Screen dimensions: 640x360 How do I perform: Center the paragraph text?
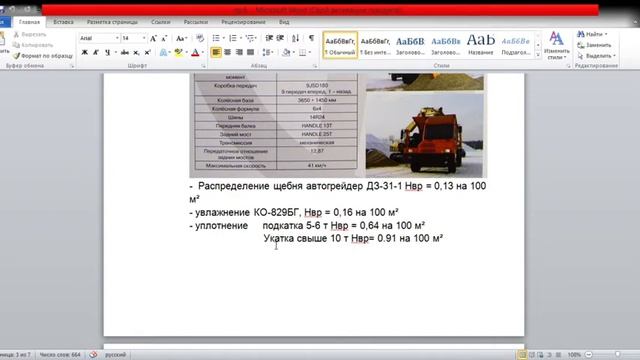point(227,52)
